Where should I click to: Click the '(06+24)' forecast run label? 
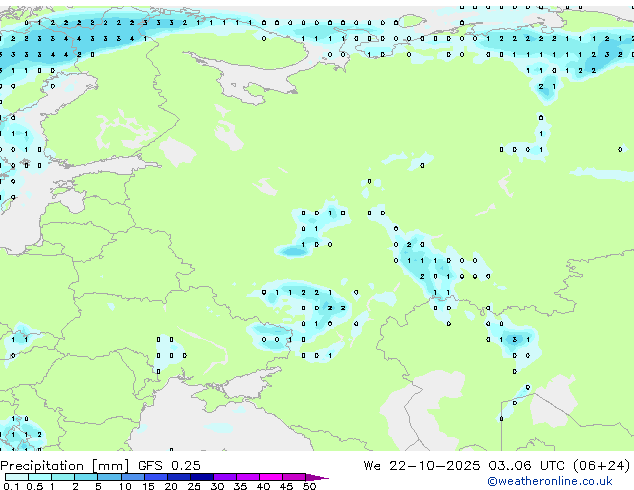coord(602,466)
